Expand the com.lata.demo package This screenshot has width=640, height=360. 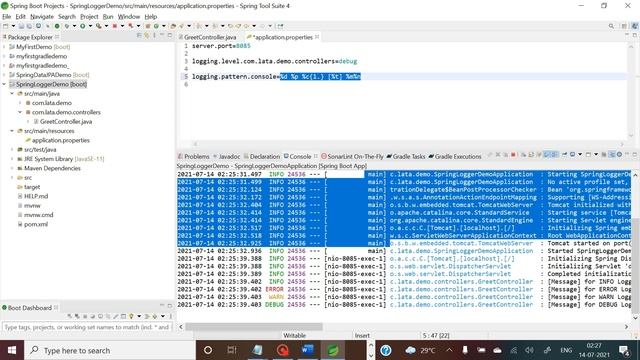point(20,103)
